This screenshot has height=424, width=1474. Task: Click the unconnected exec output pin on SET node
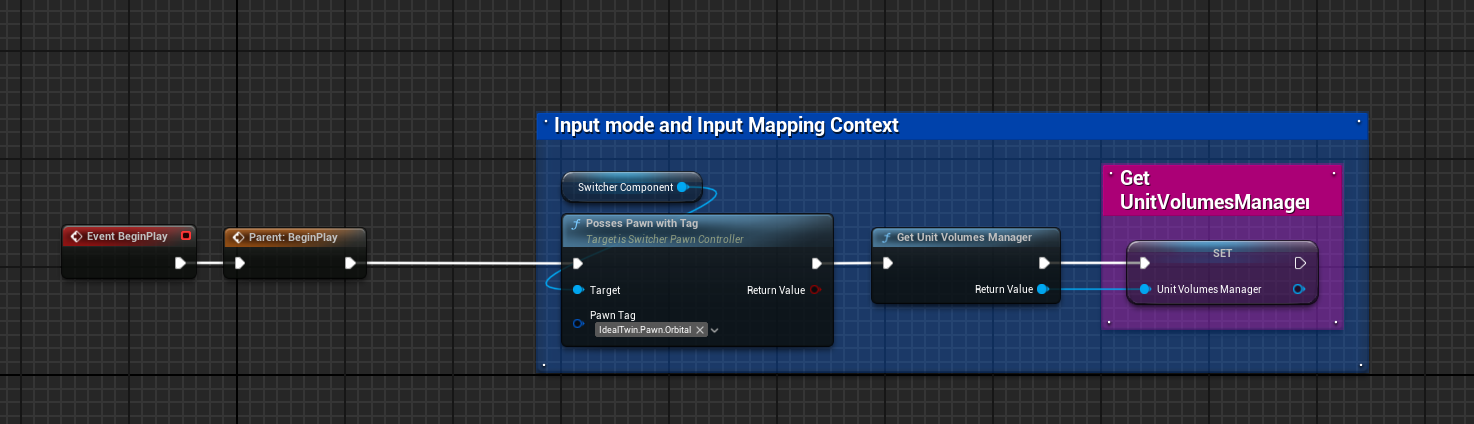(x=1300, y=264)
